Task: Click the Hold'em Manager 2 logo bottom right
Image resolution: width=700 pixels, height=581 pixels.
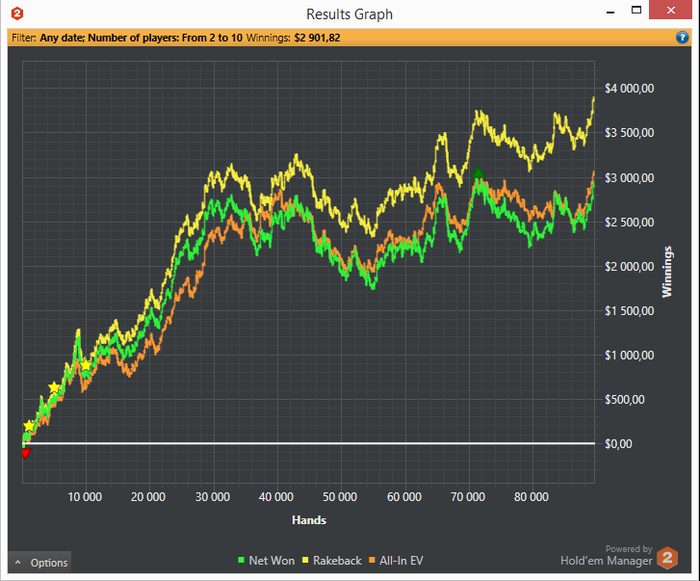Action: click(666, 558)
